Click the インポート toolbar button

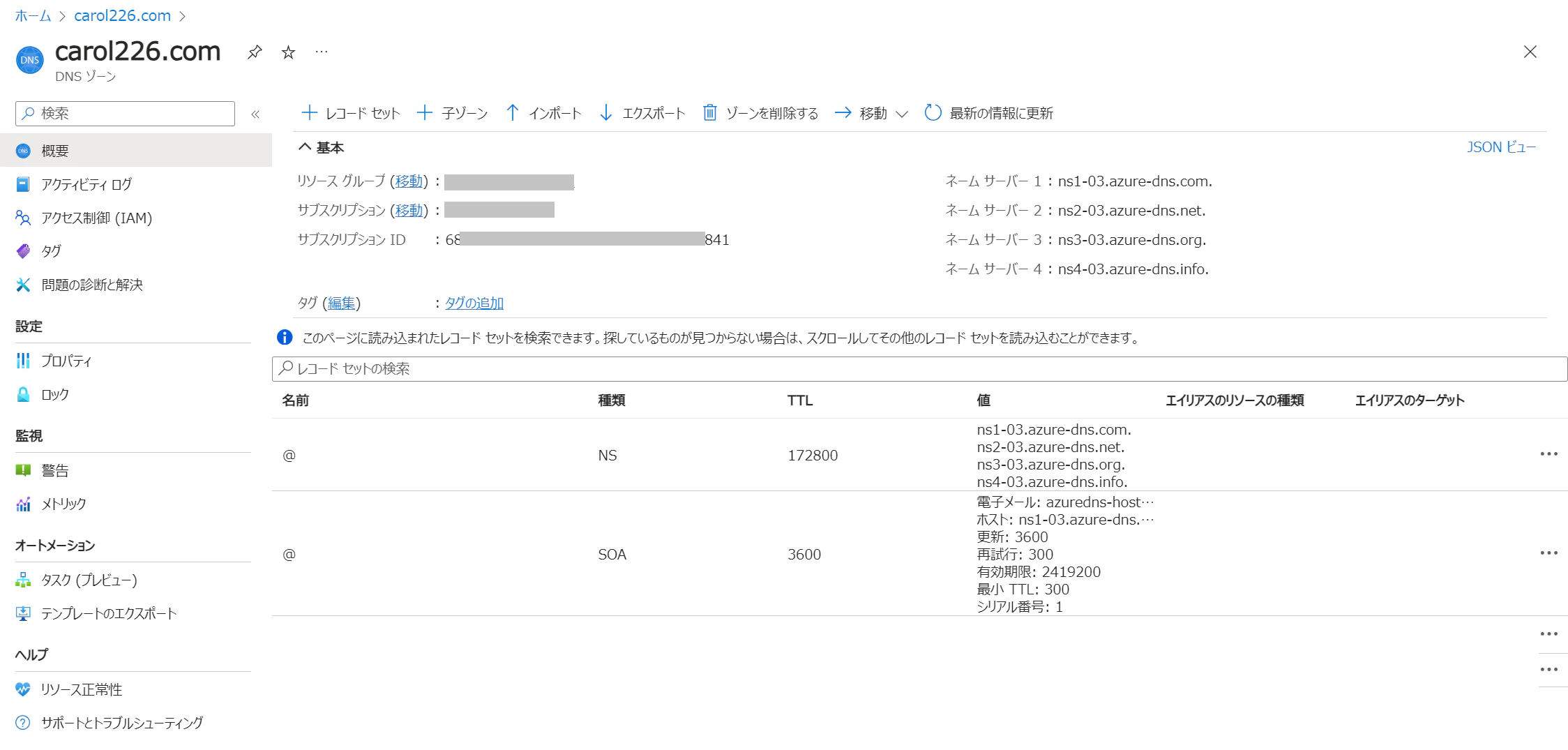pos(543,113)
